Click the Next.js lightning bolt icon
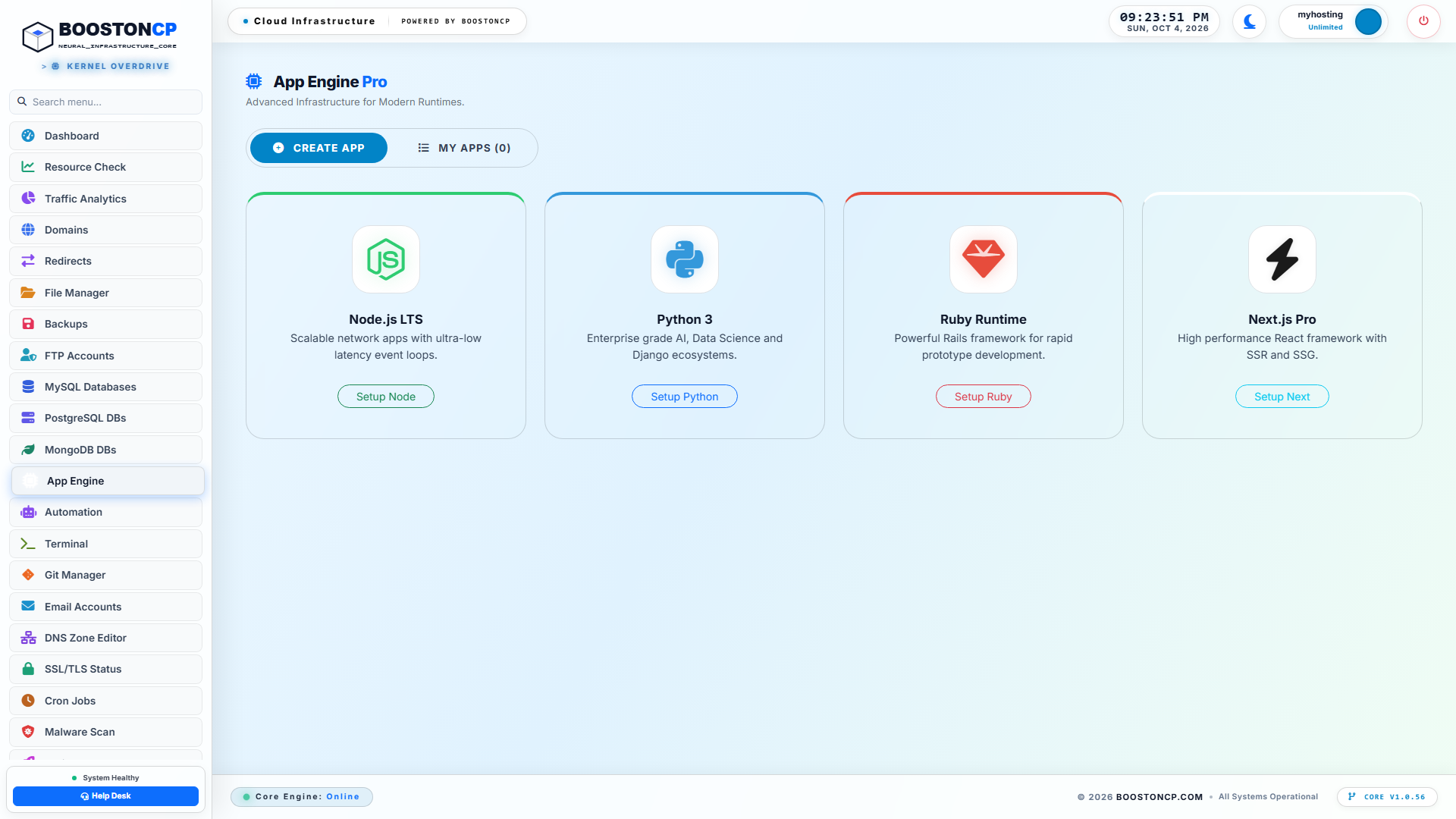 click(1282, 259)
